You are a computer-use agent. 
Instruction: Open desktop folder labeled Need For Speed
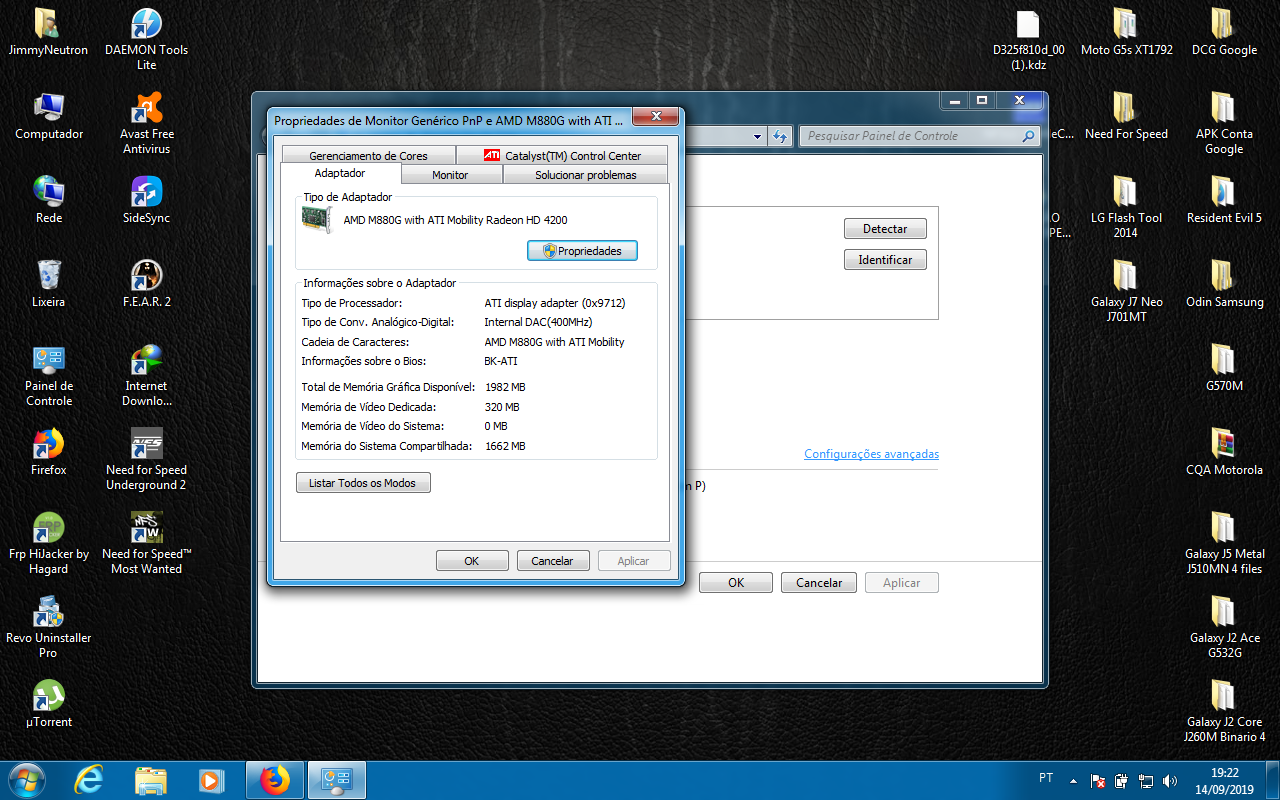click(1126, 116)
